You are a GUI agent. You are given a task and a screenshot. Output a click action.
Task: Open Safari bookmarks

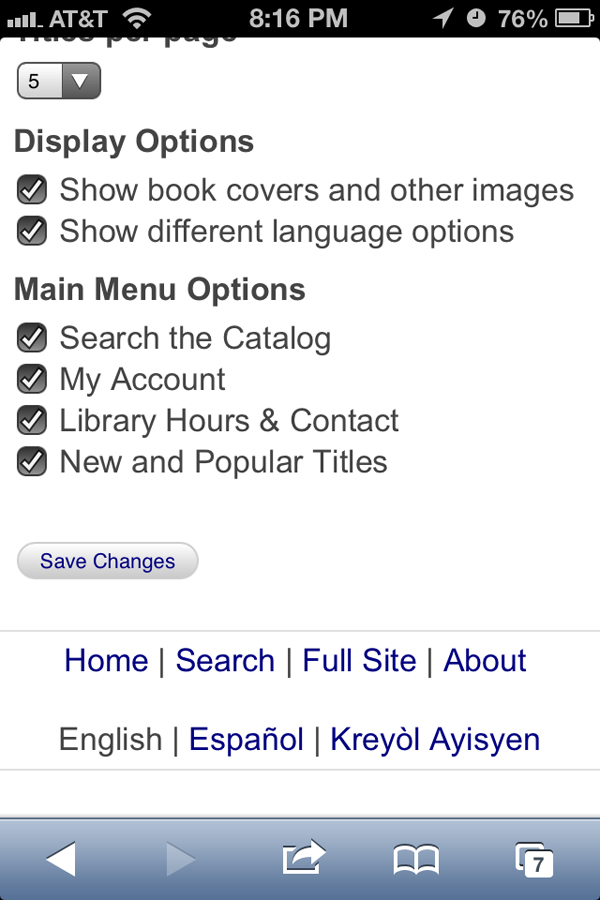point(416,858)
